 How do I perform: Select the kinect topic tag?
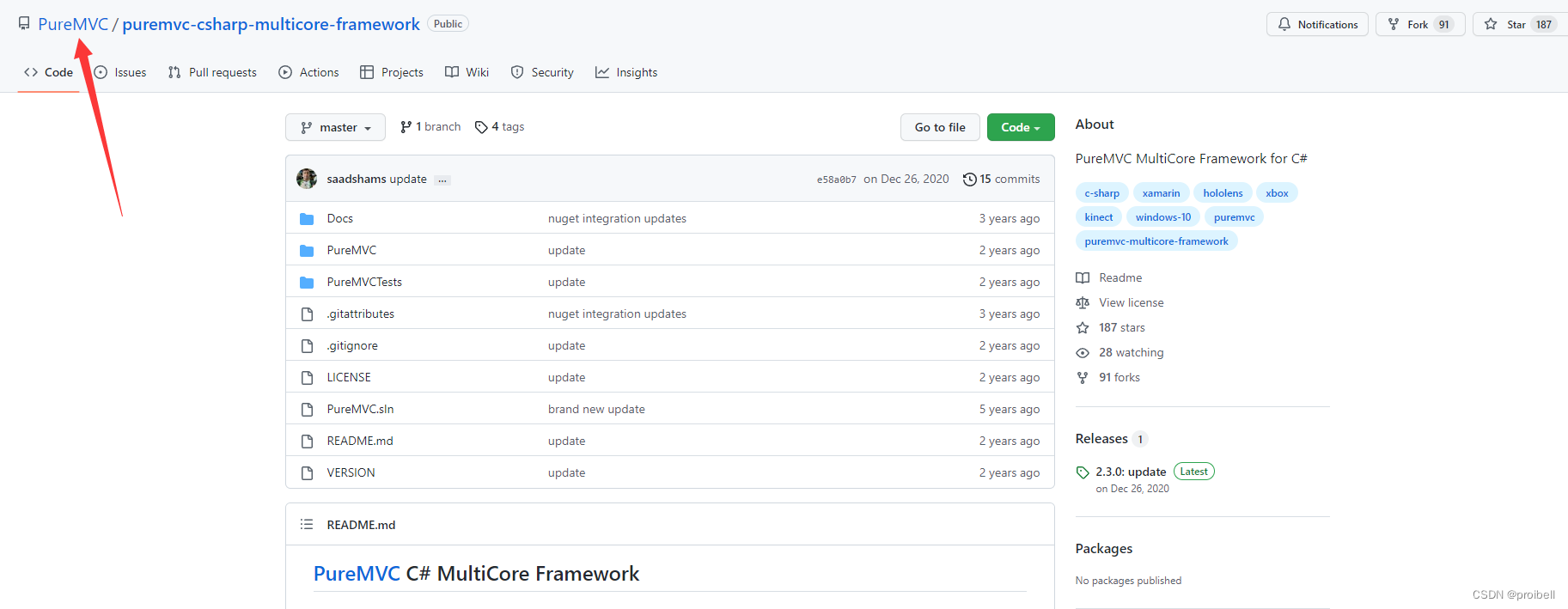(x=1098, y=217)
